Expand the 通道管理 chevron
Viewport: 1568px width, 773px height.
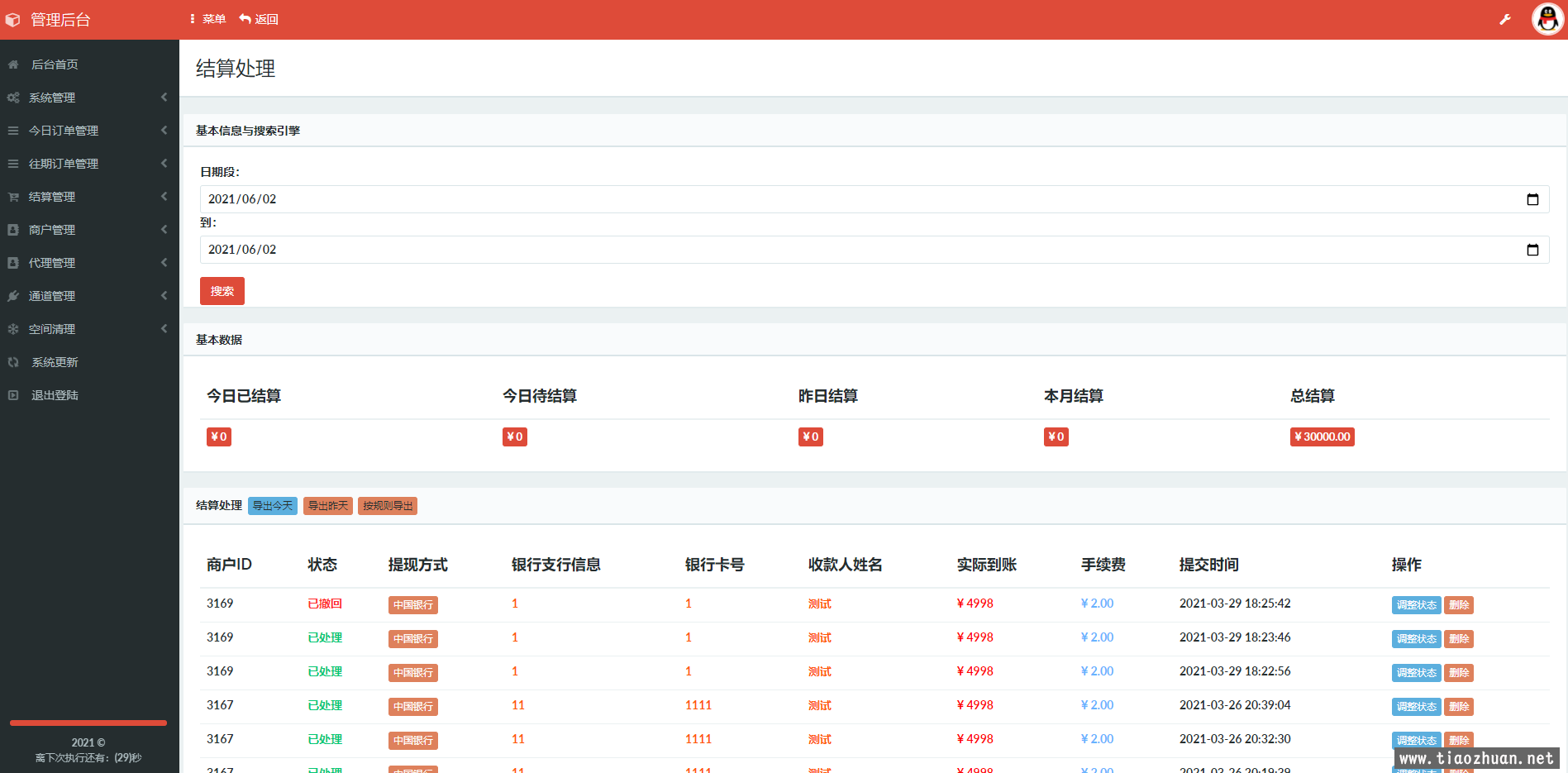164,296
